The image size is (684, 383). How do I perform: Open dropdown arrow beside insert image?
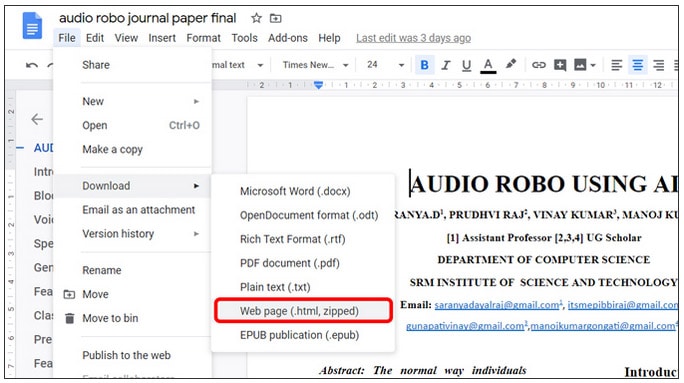pos(593,65)
